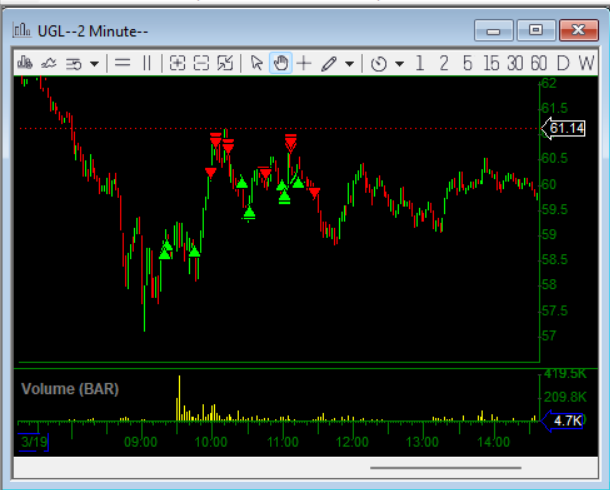
Task: Select the pencil drawing tool
Action: pyautogui.click(x=329, y=63)
